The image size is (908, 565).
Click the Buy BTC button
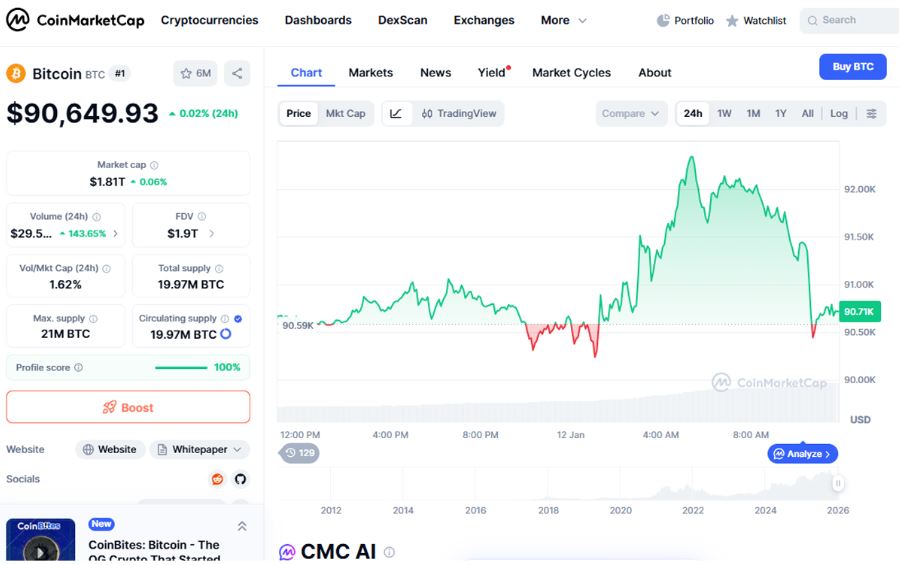(x=852, y=67)
